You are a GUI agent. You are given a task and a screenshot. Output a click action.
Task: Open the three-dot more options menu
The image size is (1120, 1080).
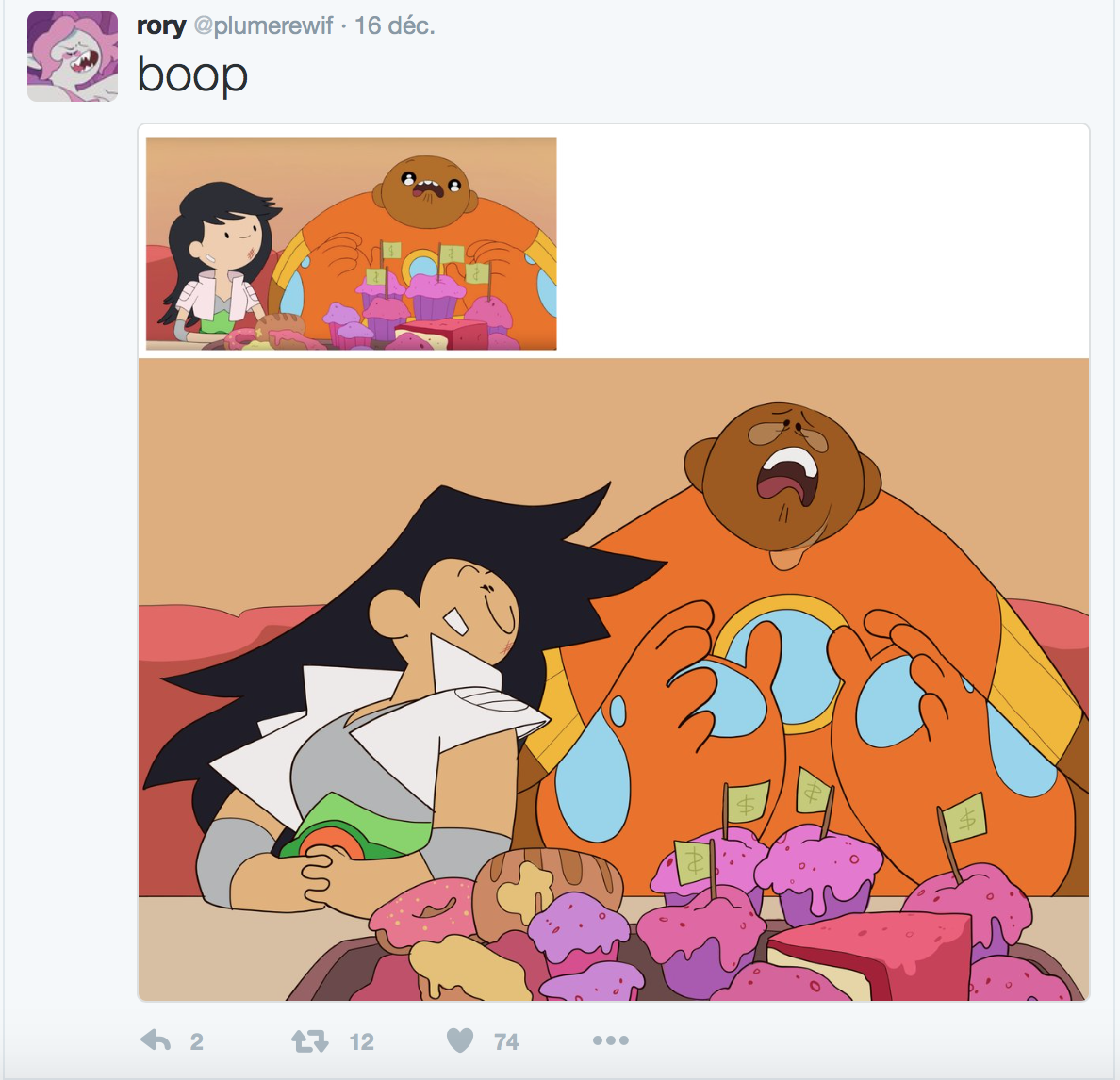(x=611, y=1040)
